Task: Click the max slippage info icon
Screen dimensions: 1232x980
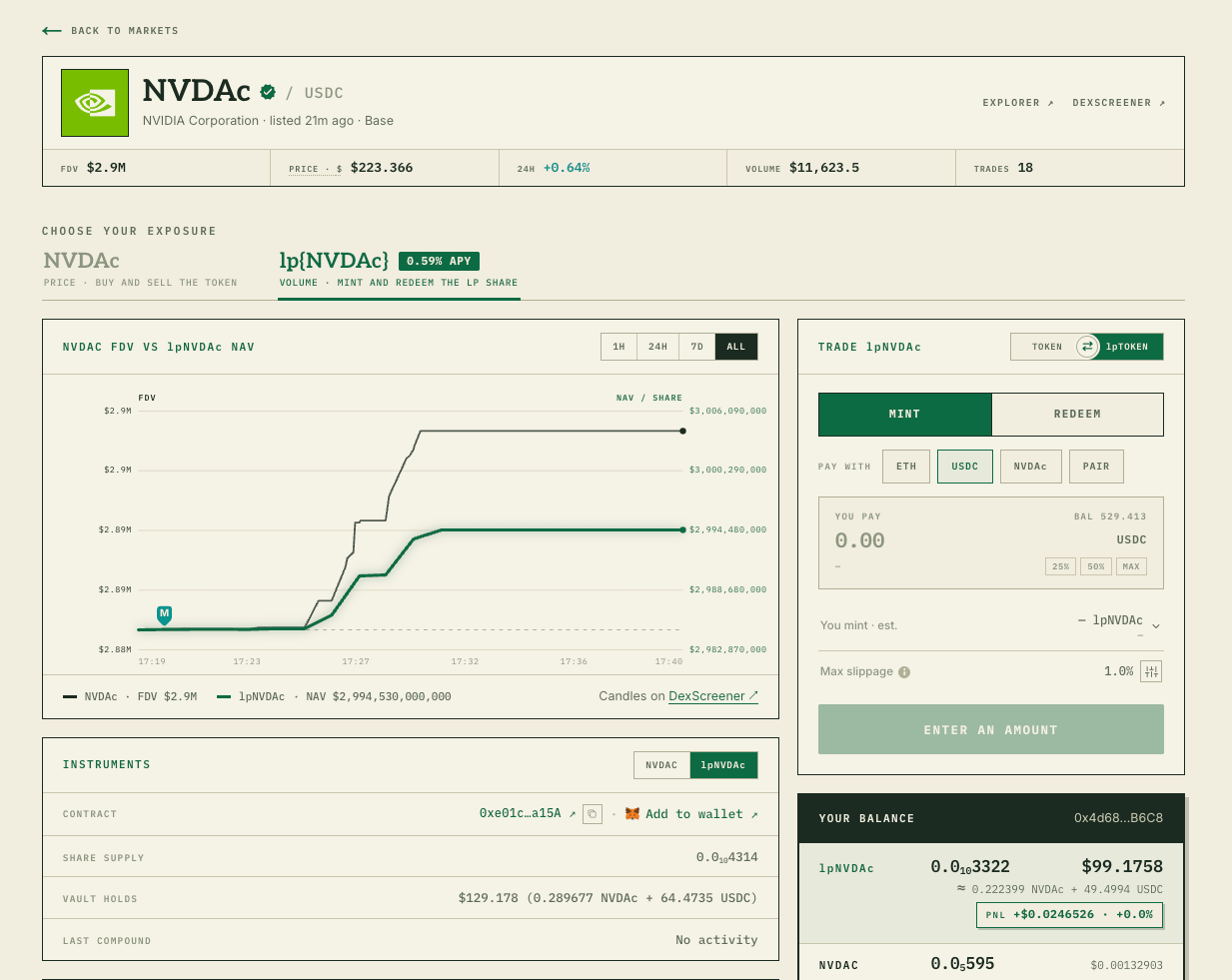Action: coord(904,672)
